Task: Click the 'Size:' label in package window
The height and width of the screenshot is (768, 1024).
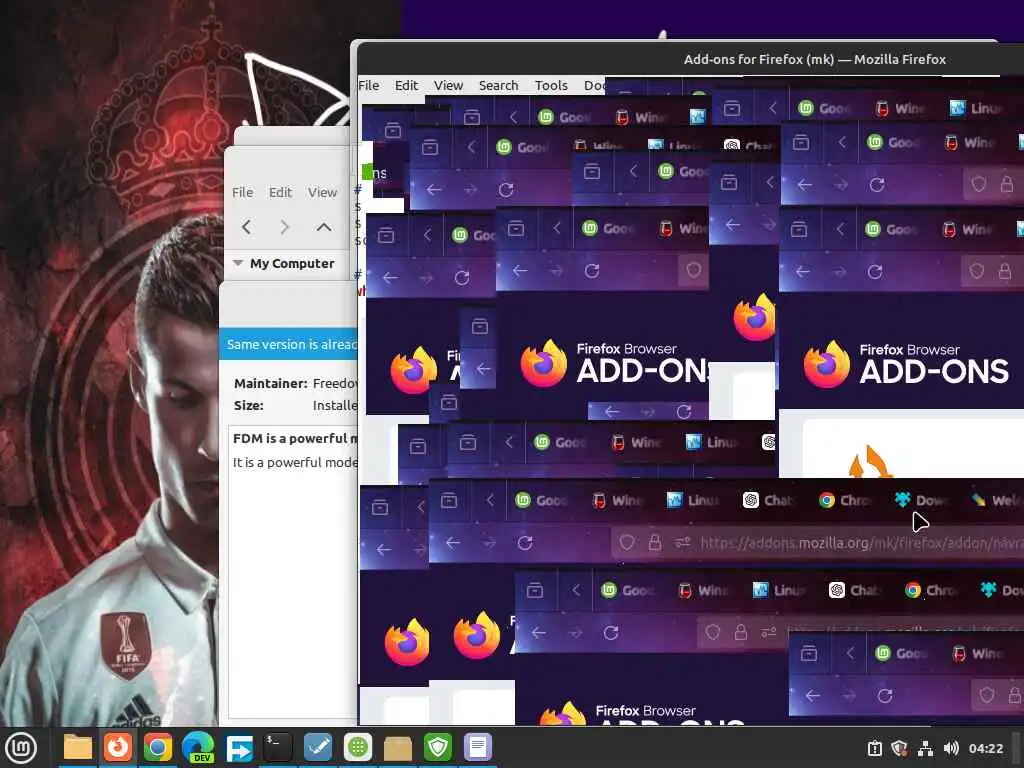Action: pos(249,406)
